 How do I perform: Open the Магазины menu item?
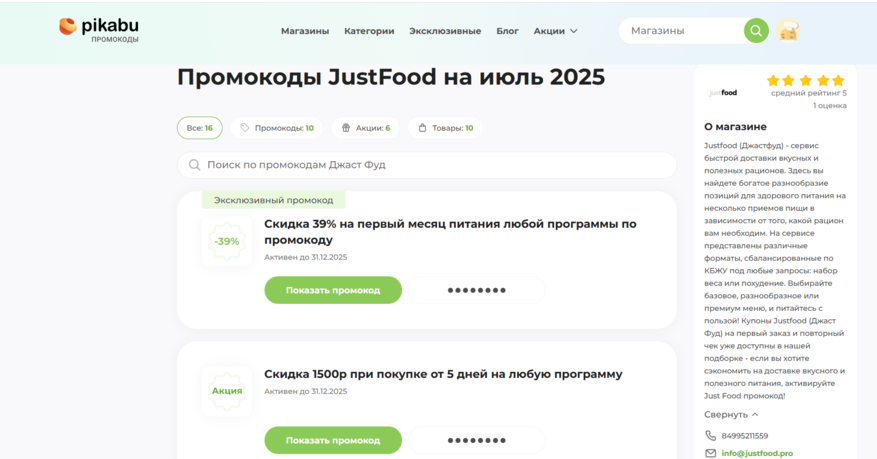[305, 31]
